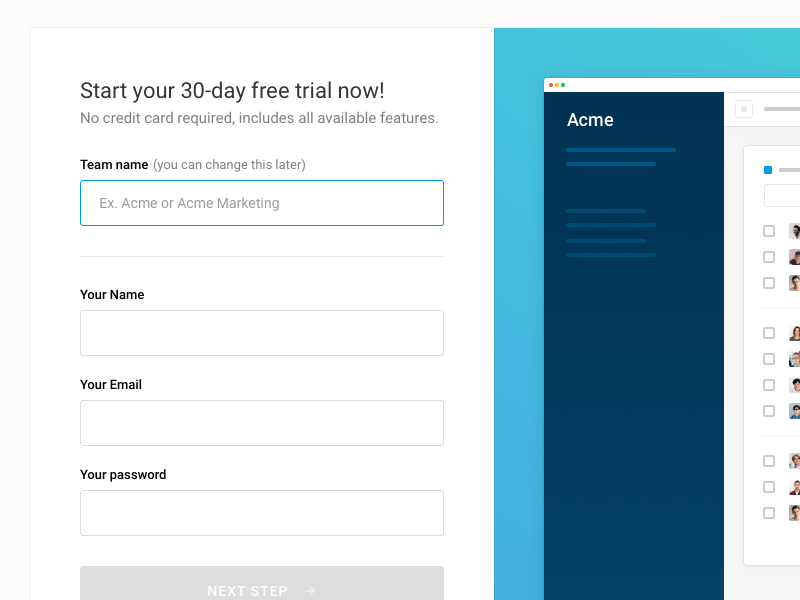
Task: Check the checkbox beside the man in blue
Action: (768, 411)
